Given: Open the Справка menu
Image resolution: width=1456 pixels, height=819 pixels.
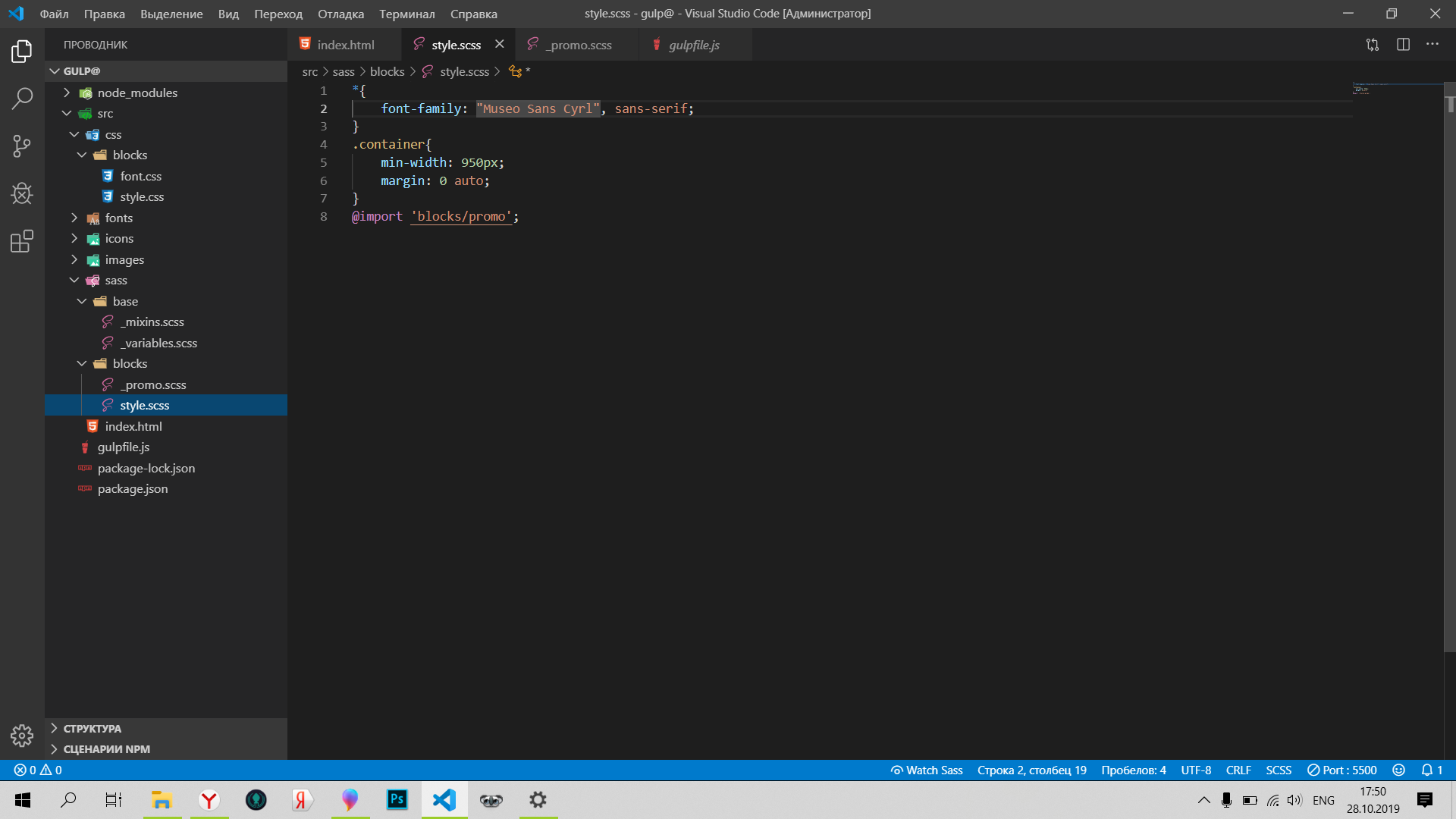Looking at the screenshot, I should [474, 14].
